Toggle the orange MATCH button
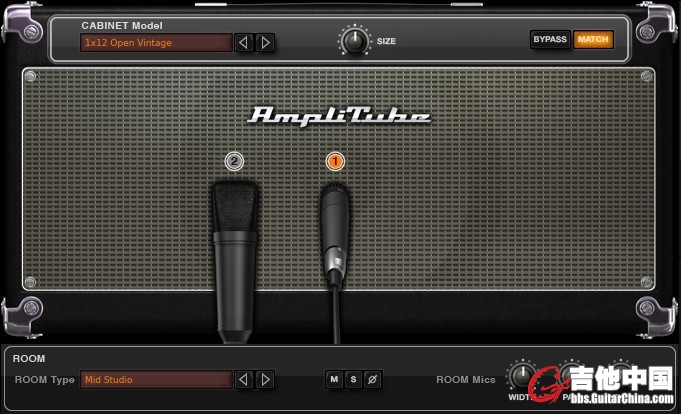The height and width of the screenshot is (414, 681). [593, 40]
